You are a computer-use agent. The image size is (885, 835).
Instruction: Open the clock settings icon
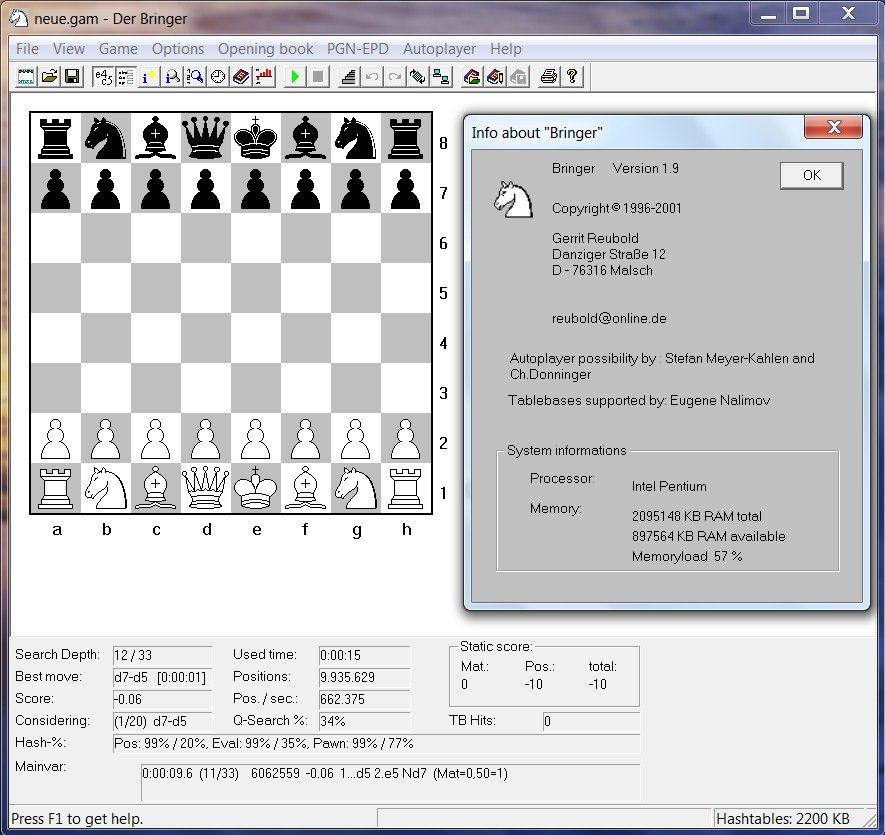pos(218,76)
